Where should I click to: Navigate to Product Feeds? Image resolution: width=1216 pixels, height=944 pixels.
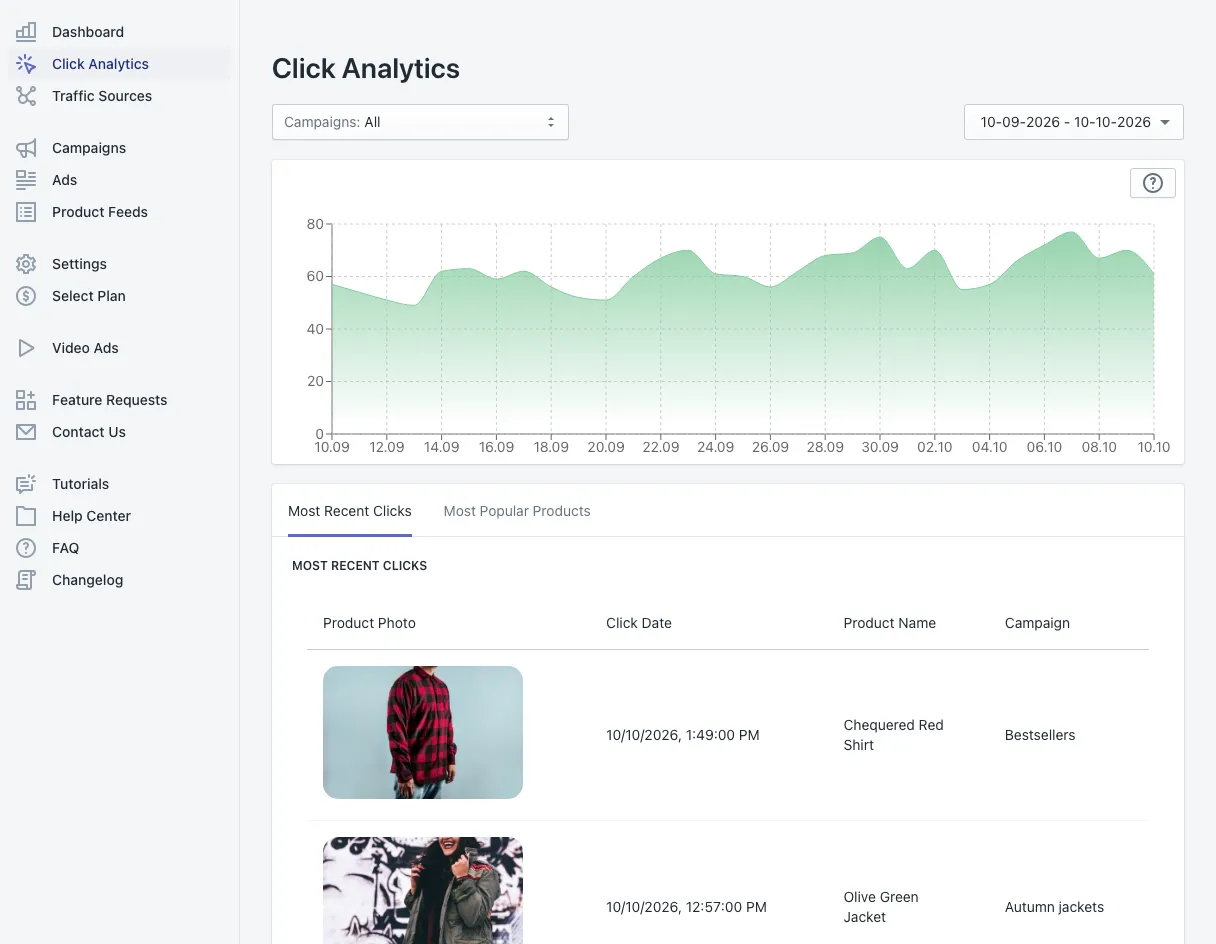click(x=100, y=212)
